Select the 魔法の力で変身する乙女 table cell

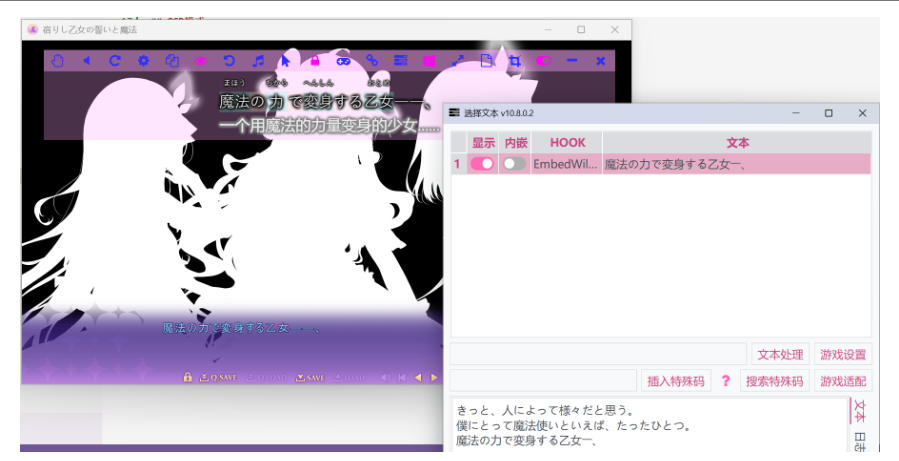(737, 164)
